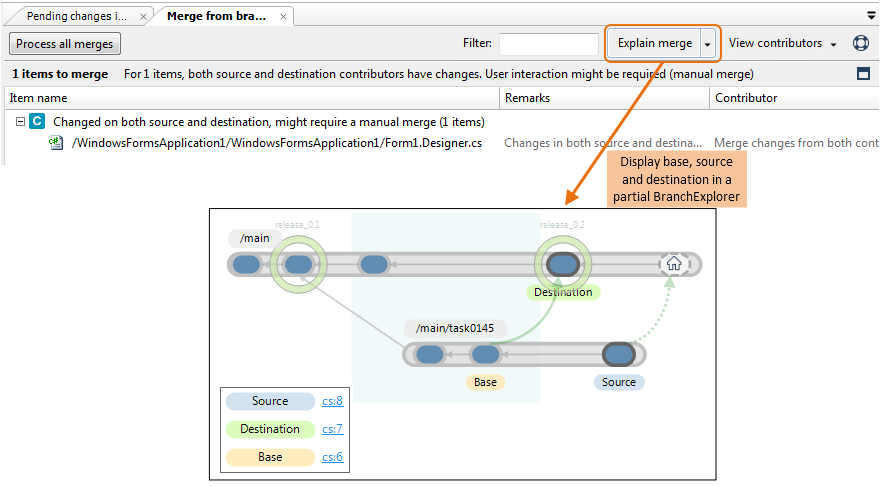This screenshot has width=886, height=487.
Task: Select the Destination changeset on /main
Action: coord(563,264)
